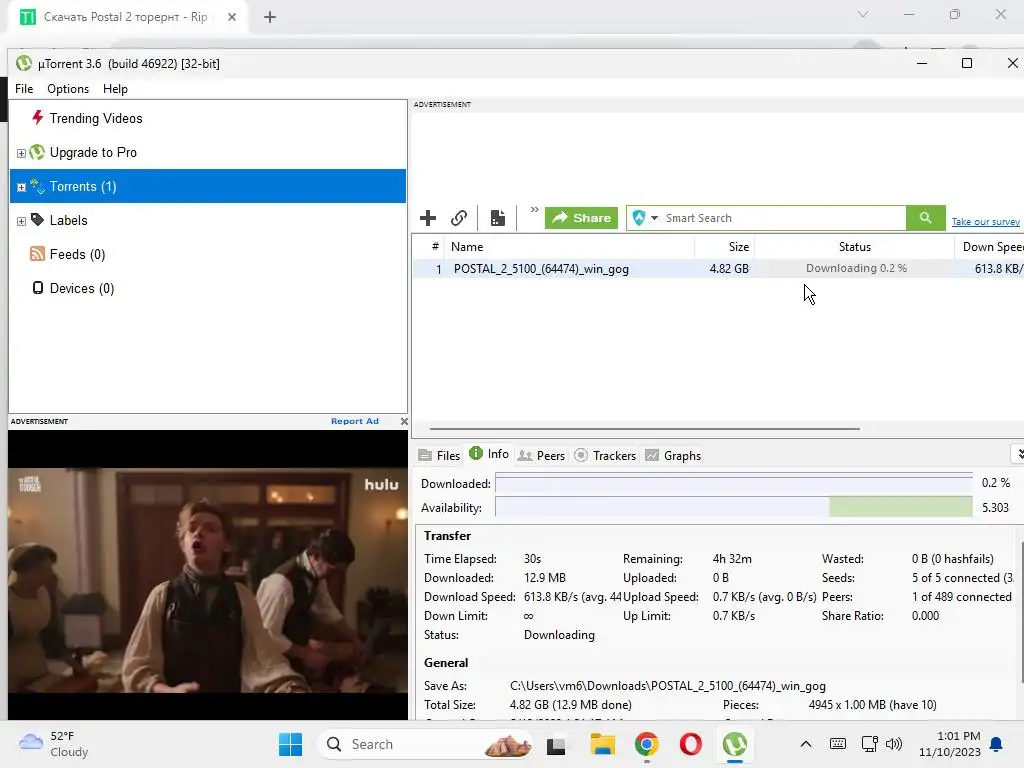Click the Remaining time 4h 32m
The width and height of the screenshot is (1024, 768).
[x=732, y=559]
